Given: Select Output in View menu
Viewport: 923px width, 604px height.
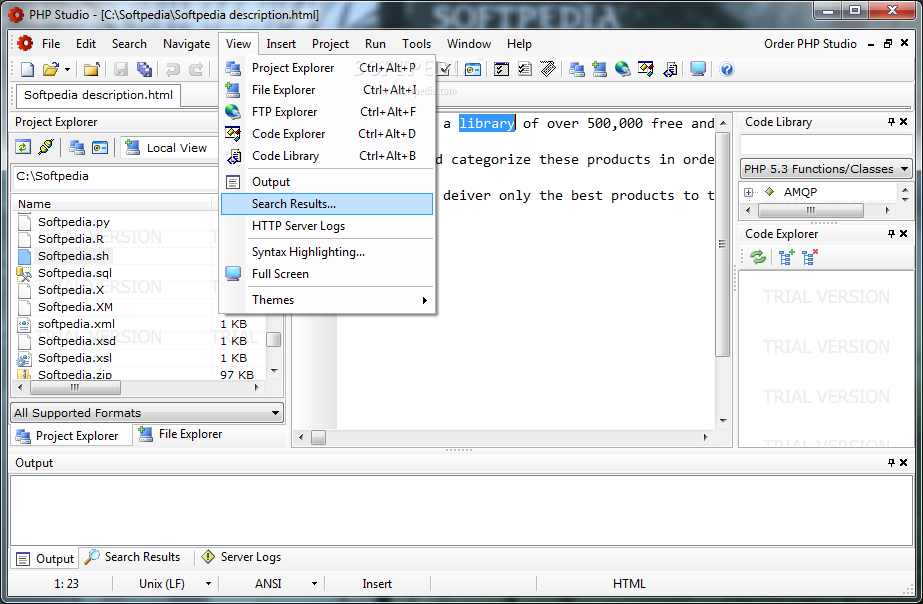Looking at the screenshot, I should (x=327, y=182).
